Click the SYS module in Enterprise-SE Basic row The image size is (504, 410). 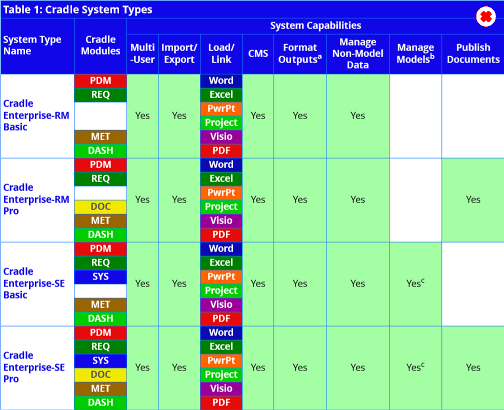(x=100, y=277)
